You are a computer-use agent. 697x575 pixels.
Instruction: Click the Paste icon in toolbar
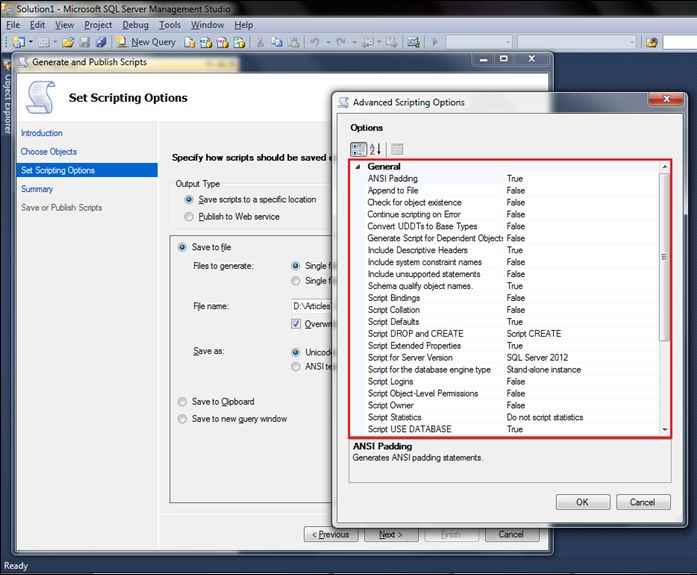[x=294, y=43]
